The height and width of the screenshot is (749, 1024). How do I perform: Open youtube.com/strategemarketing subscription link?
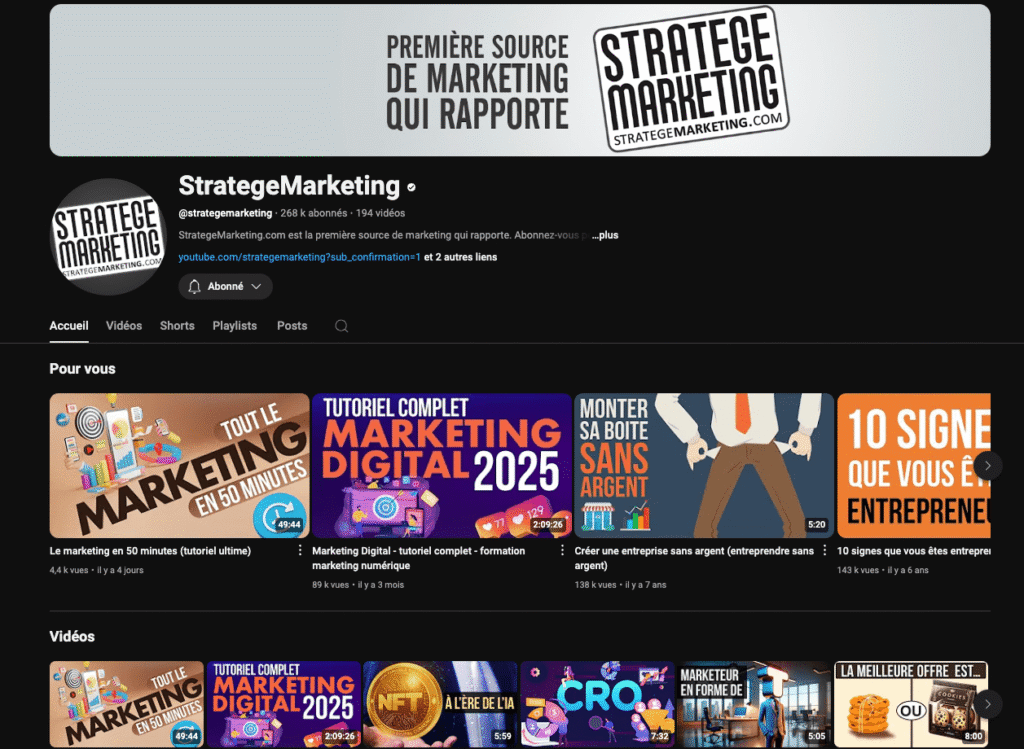(299, 257)
